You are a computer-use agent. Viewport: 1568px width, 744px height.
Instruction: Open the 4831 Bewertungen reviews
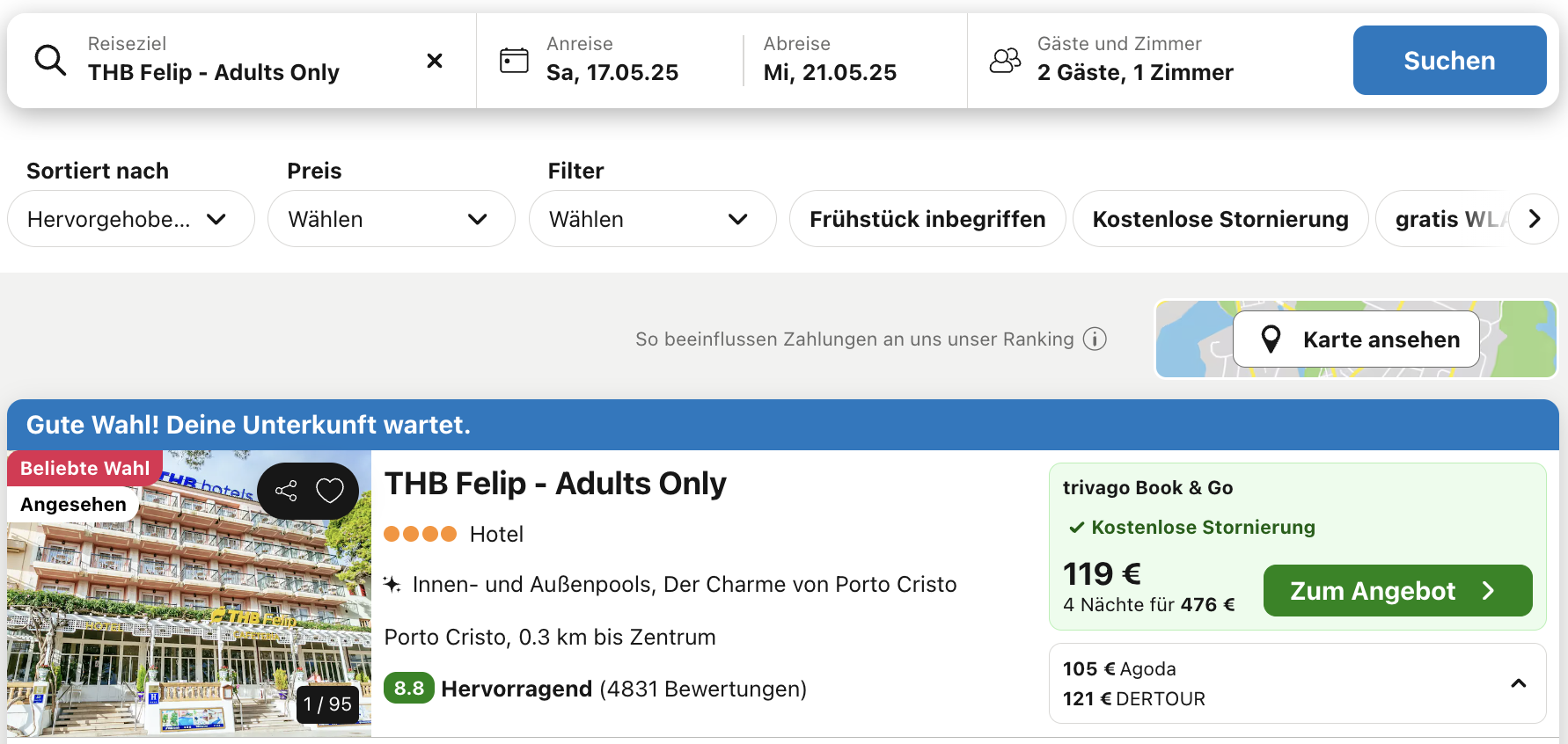tap(703, 689)
